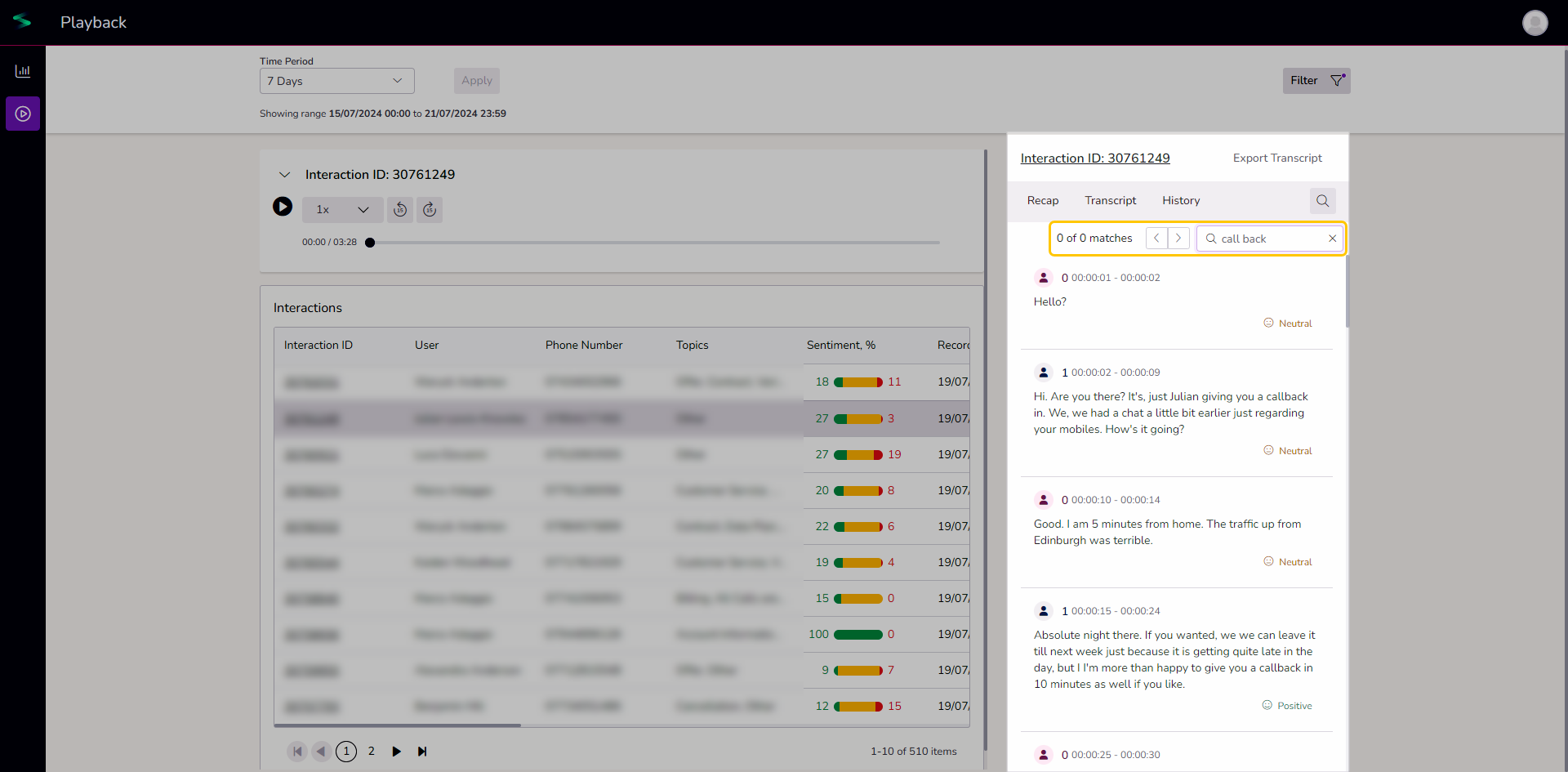This screenshot has width=1568, height=772.
Task: Click transcript text 'Absolute night there'
Action: point(1174,660)
